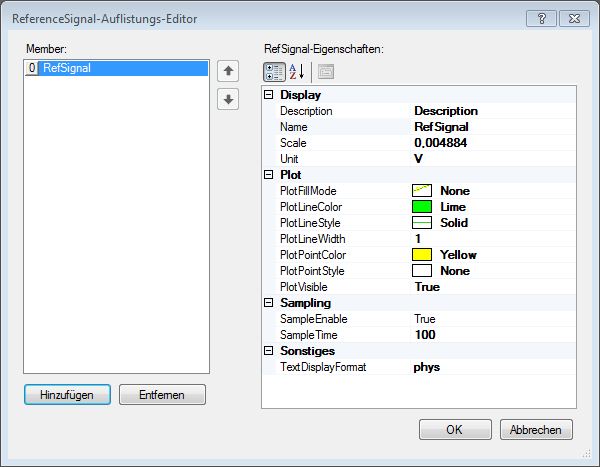The width and height of the screenshot is (600, 467).
Task: Collapse the Sampling category
Action: (269, 303)
